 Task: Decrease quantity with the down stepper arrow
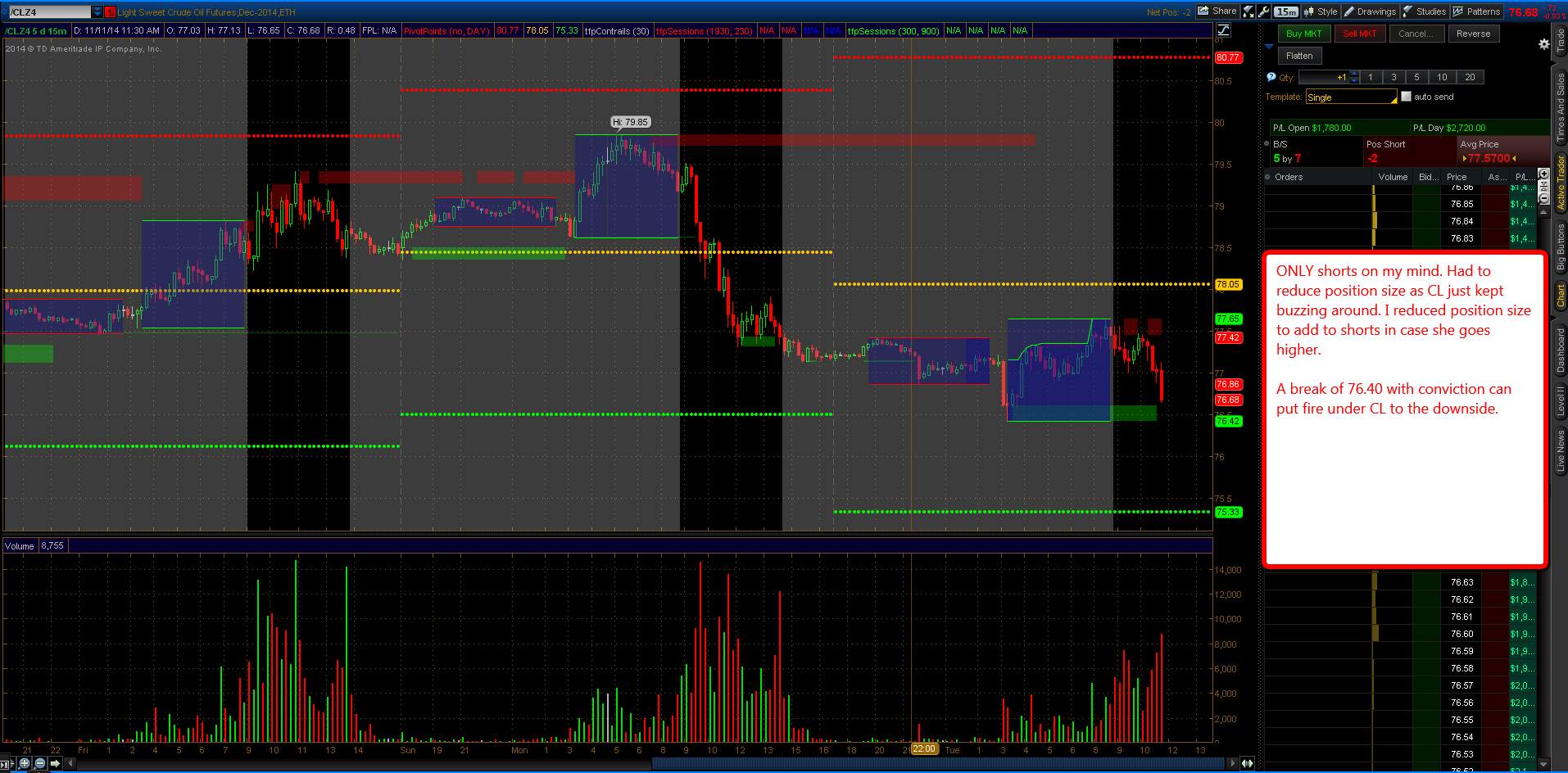point(1354,80)
